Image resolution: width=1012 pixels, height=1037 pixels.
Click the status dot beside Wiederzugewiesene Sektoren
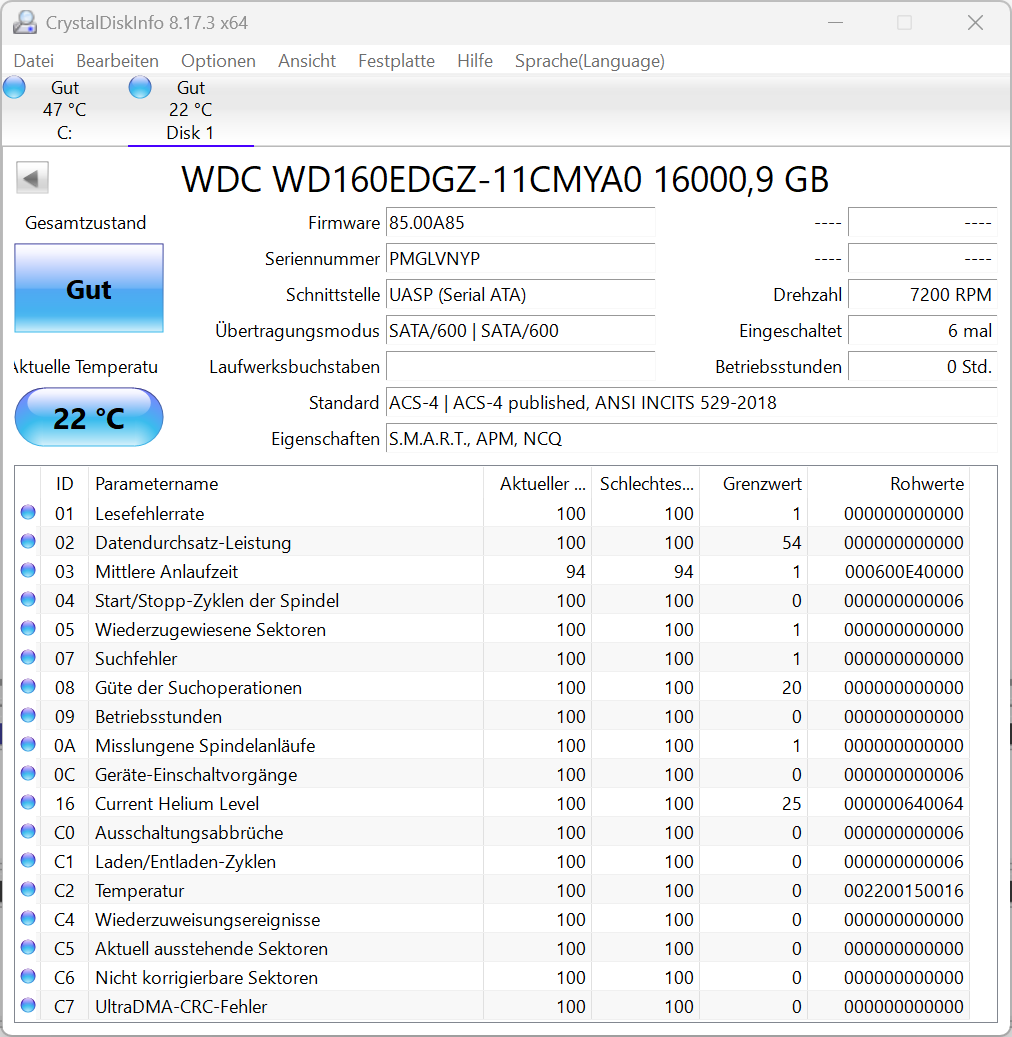28,629
